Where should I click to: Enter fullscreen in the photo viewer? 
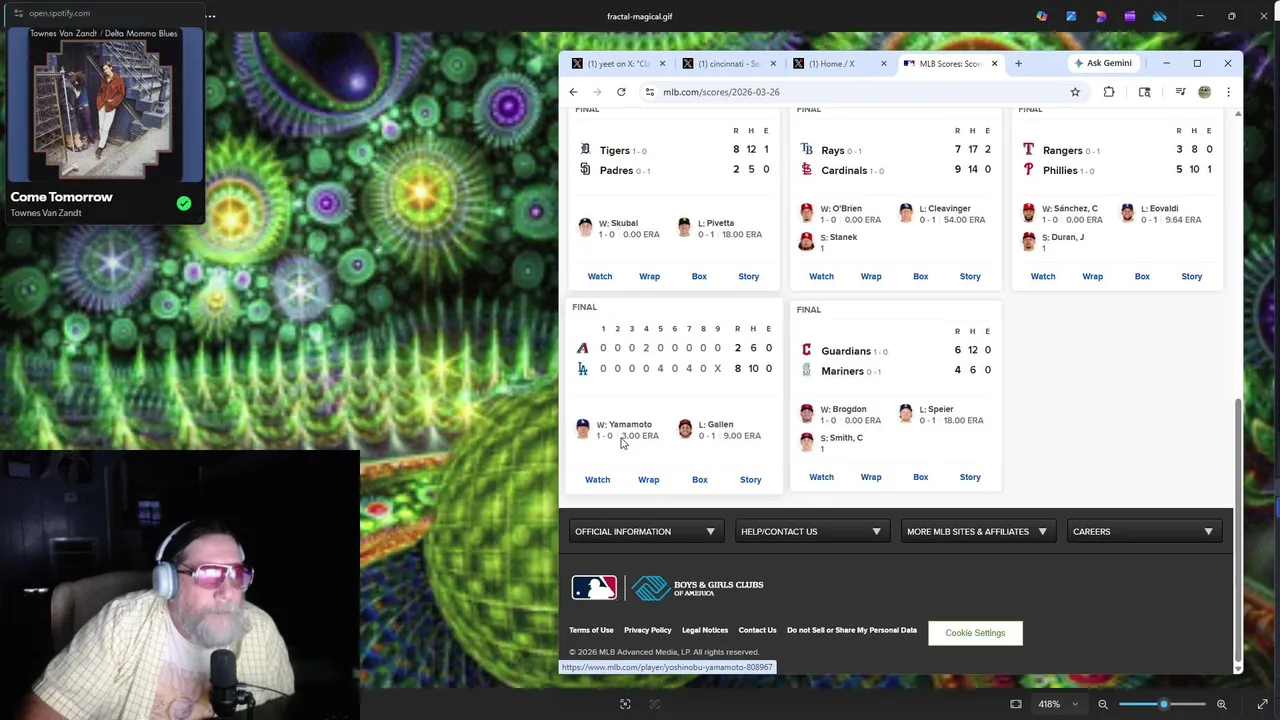pyautogui.click(x=1262, y=704)
